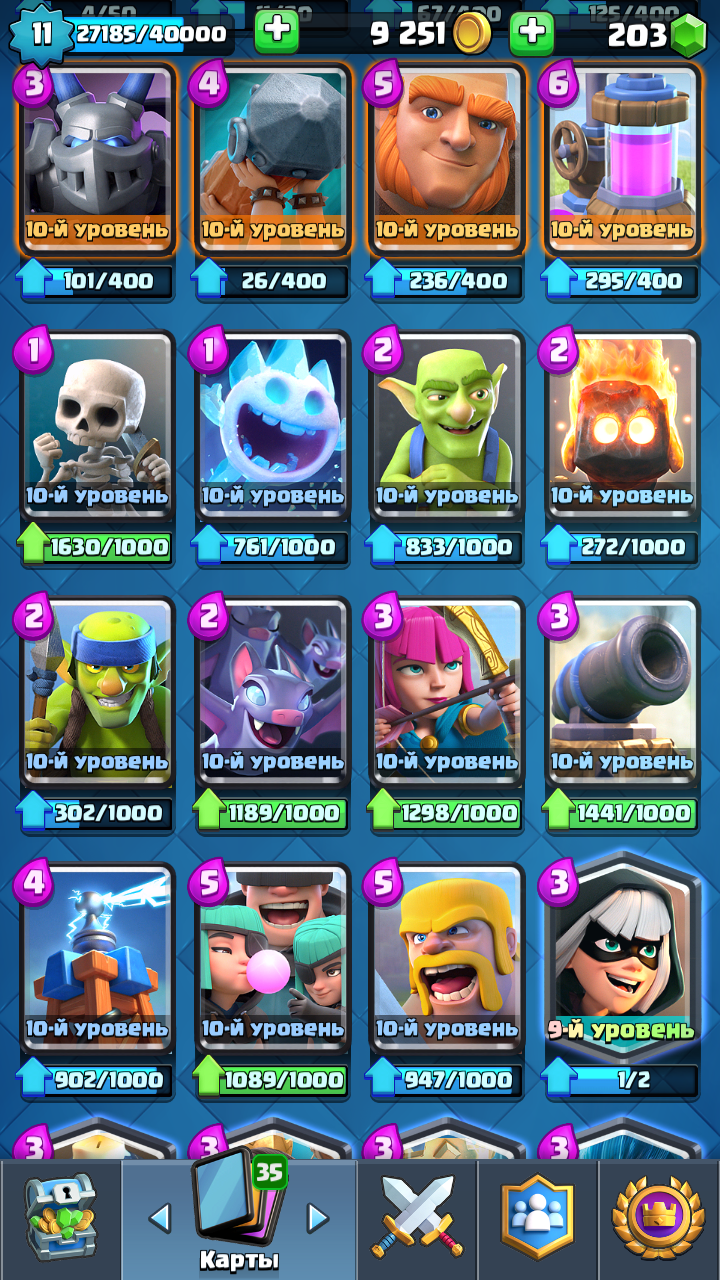The width and height of the screenshot is (720, 1280).
Task: Tap the Giant card progress bar 236/400
Action: pyautogui.click(x=447, y=281)
